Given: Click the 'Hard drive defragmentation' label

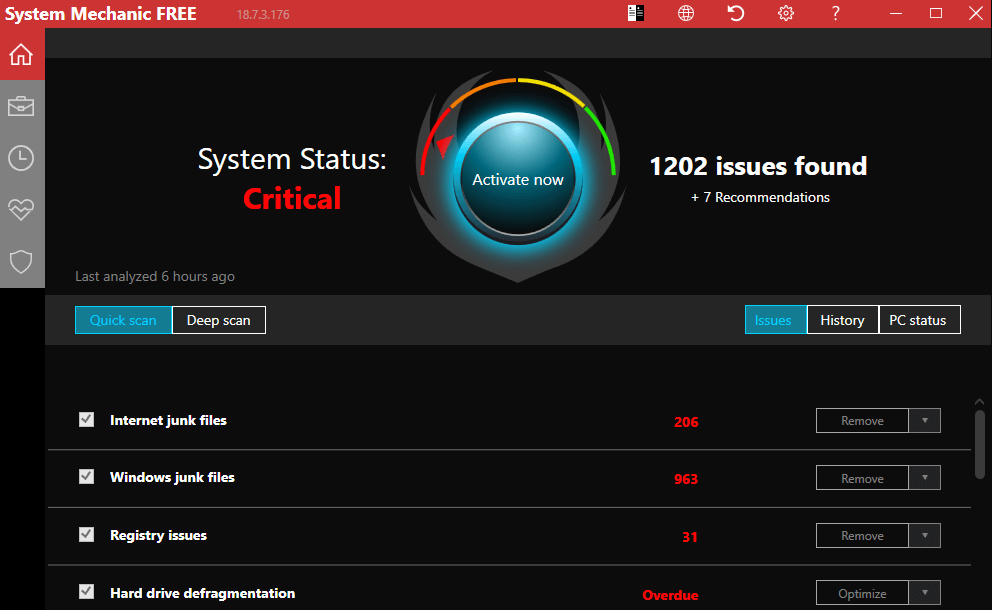Looking at the screenshot, I should pyautogui.click(x=202, y=593).
